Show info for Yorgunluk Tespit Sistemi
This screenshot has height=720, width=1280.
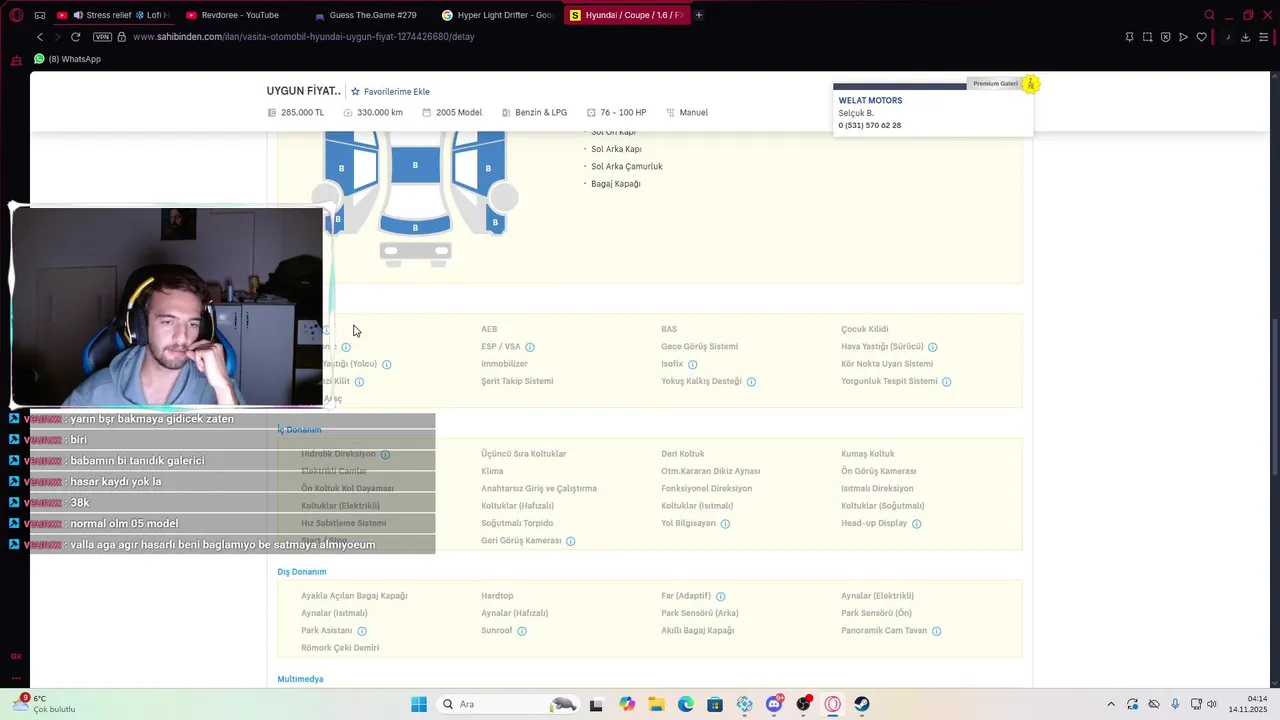[x=946, y=382]
